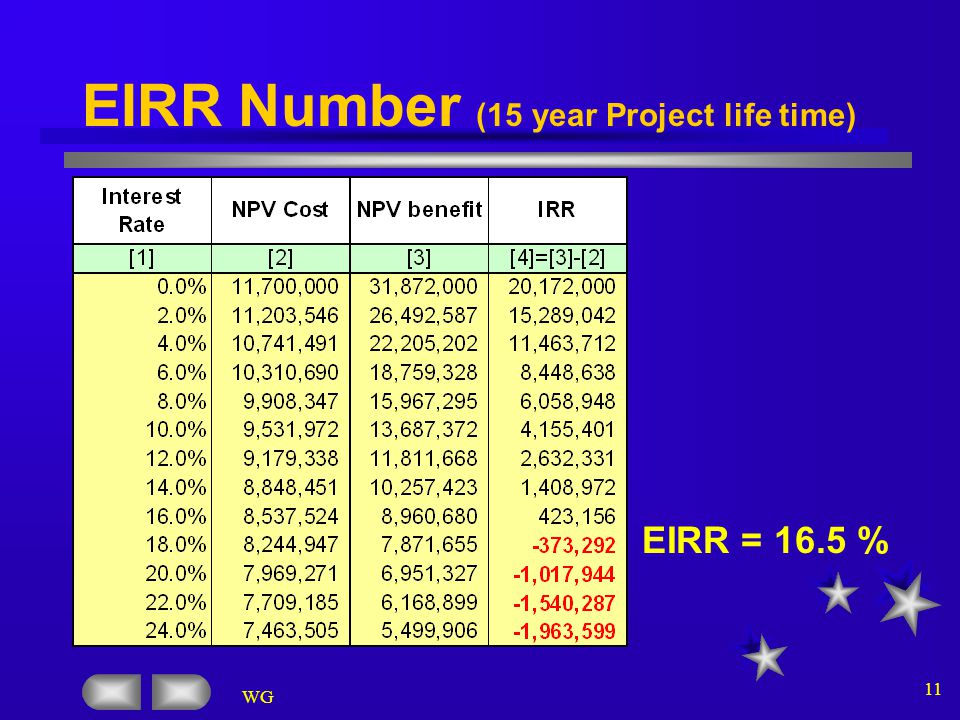
Task: Select IRR value 8,448,638
Action: (x=568, y=372)
